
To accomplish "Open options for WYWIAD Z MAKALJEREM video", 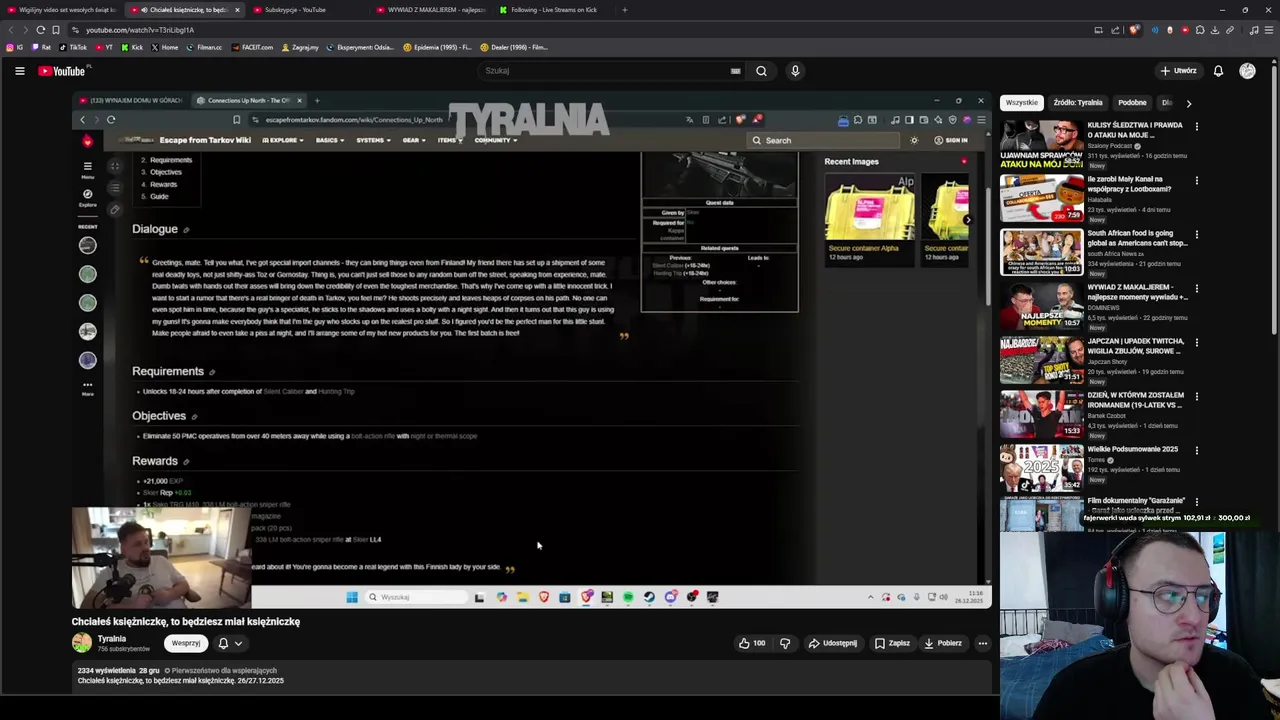I will (x=1196, y=289).
